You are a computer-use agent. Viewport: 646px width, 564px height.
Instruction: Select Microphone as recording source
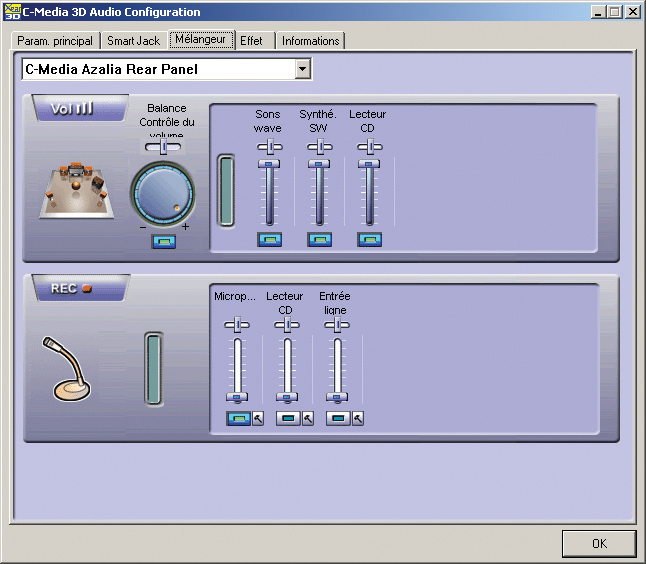(x=239, y=419)
